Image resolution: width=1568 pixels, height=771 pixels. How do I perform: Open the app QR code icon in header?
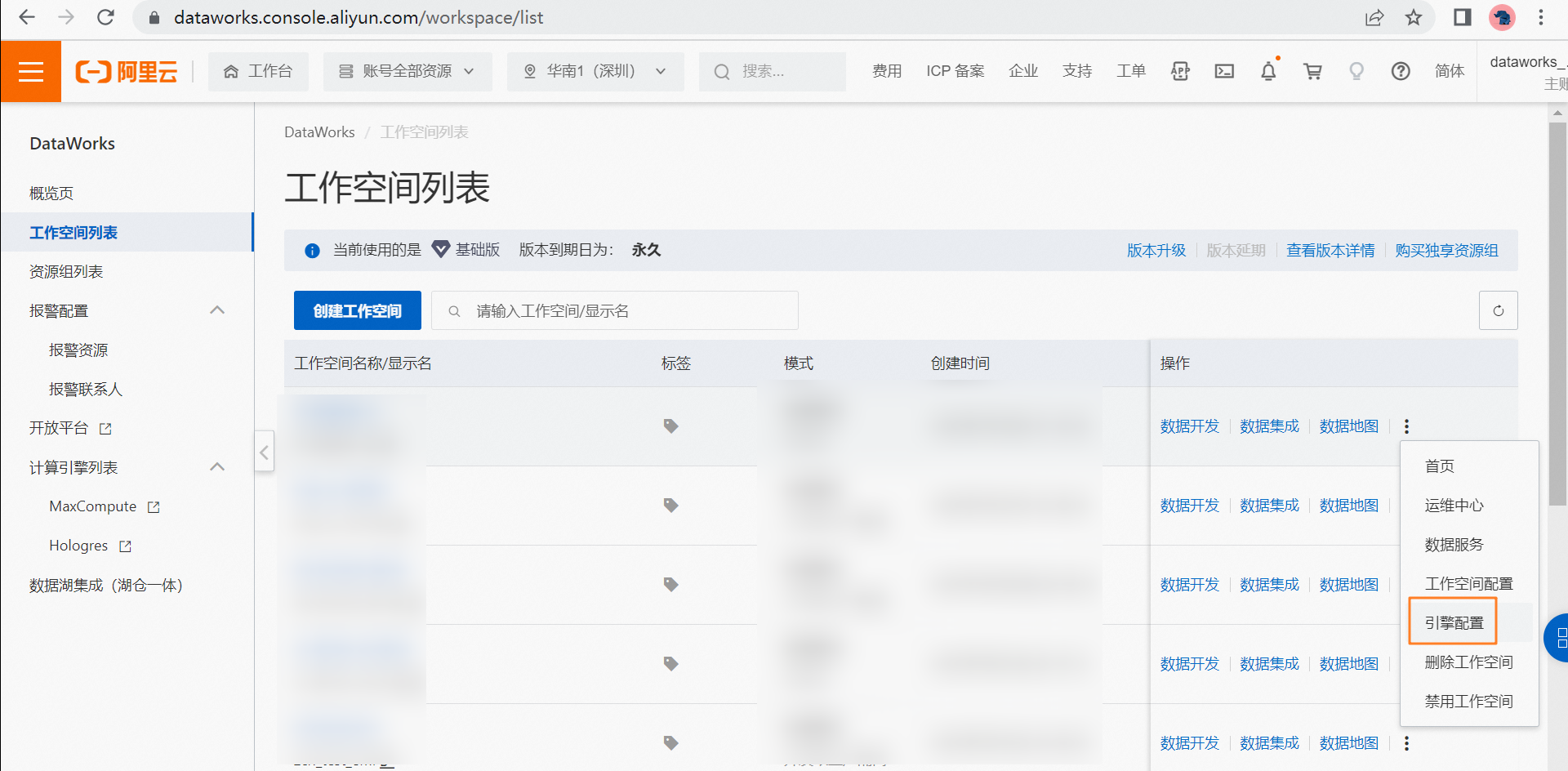1180,72
